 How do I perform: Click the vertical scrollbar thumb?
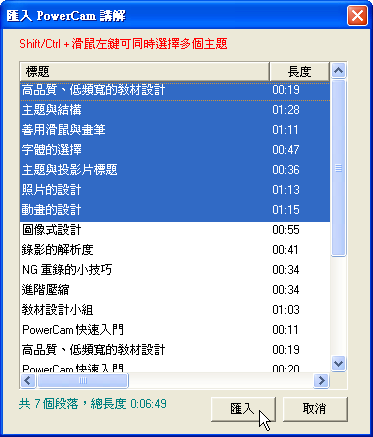339,168
